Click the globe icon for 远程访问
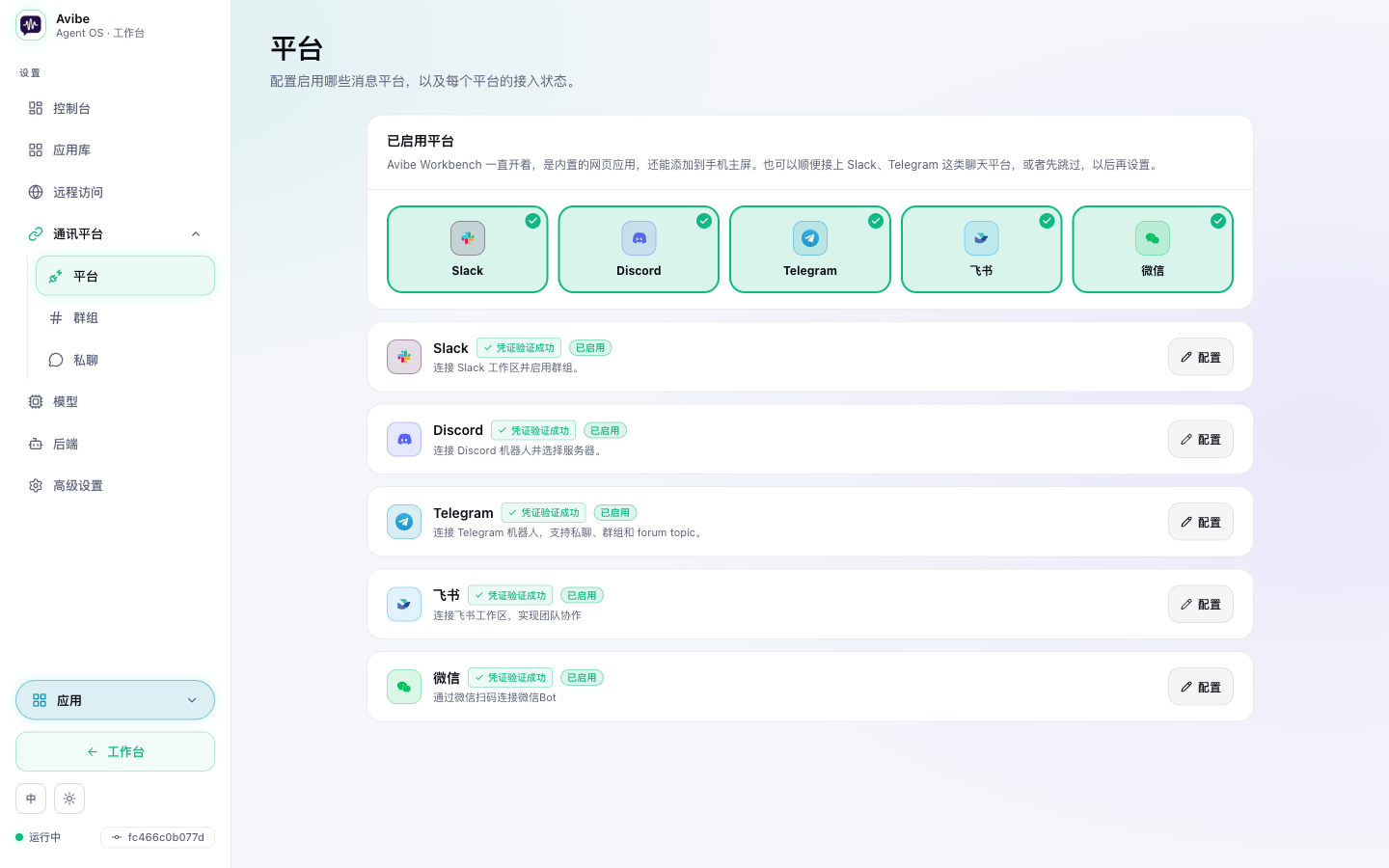The image size is (1389, 868). point(36,192)
